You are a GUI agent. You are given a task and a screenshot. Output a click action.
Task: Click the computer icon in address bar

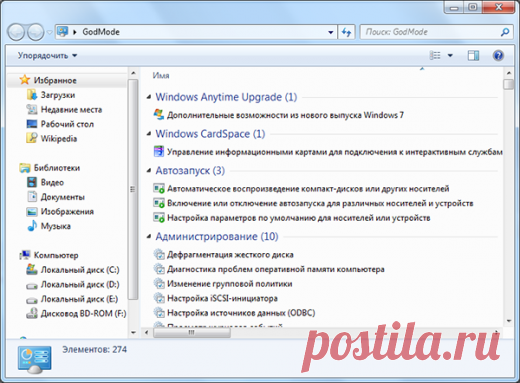(62, 32)
